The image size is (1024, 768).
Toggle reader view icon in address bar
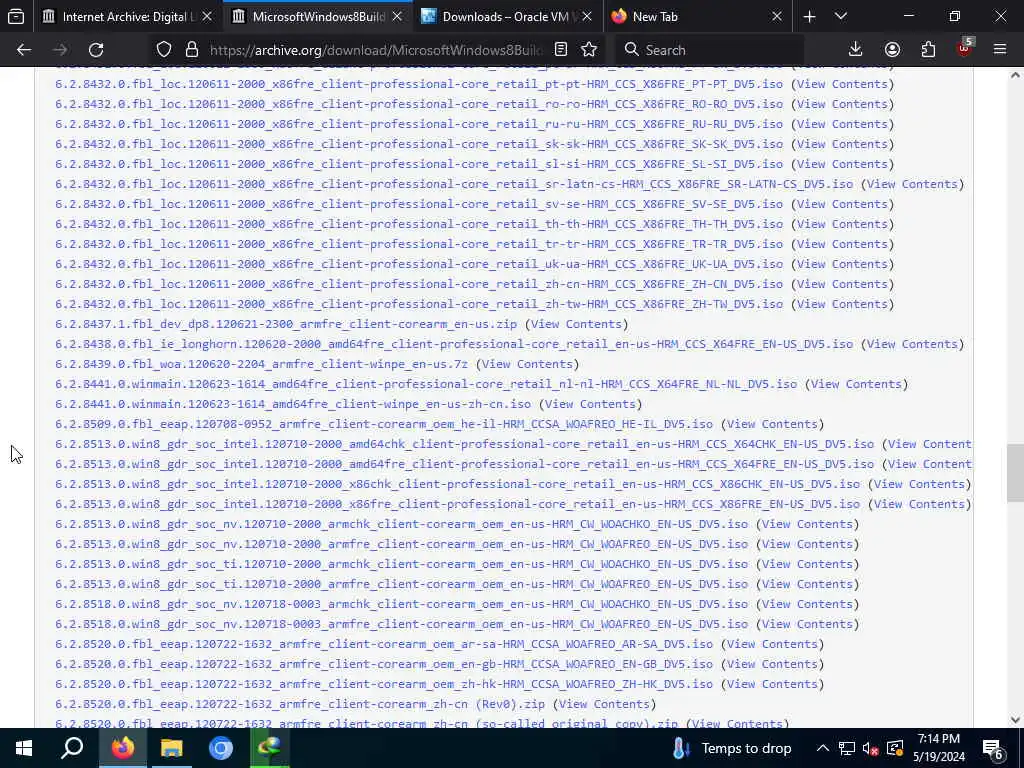pos(560,50)
